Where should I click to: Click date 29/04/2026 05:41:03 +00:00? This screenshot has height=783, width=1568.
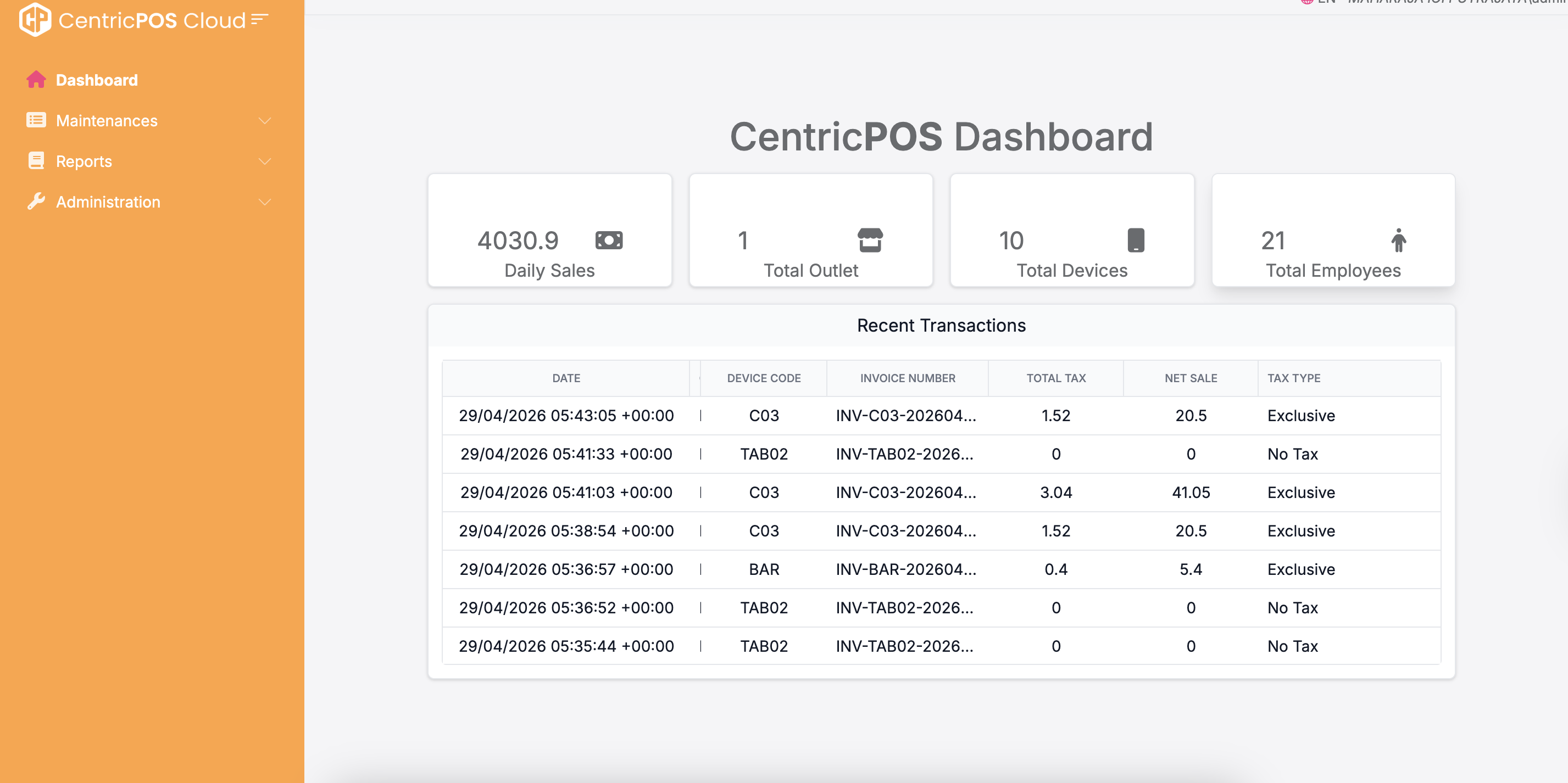click(566, 493)
